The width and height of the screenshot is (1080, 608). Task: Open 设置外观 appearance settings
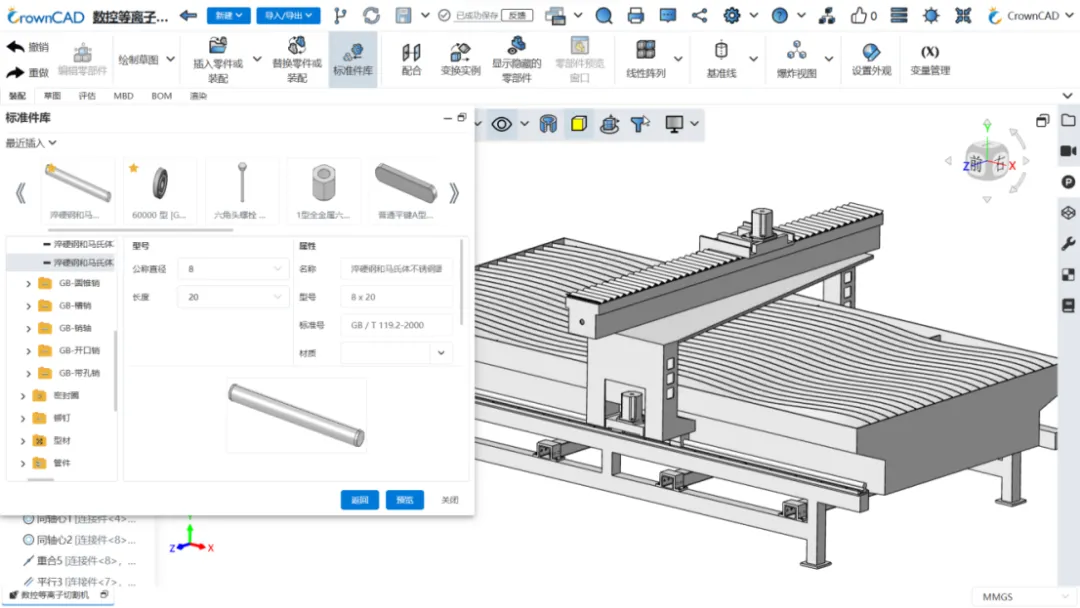pos(871,60)
